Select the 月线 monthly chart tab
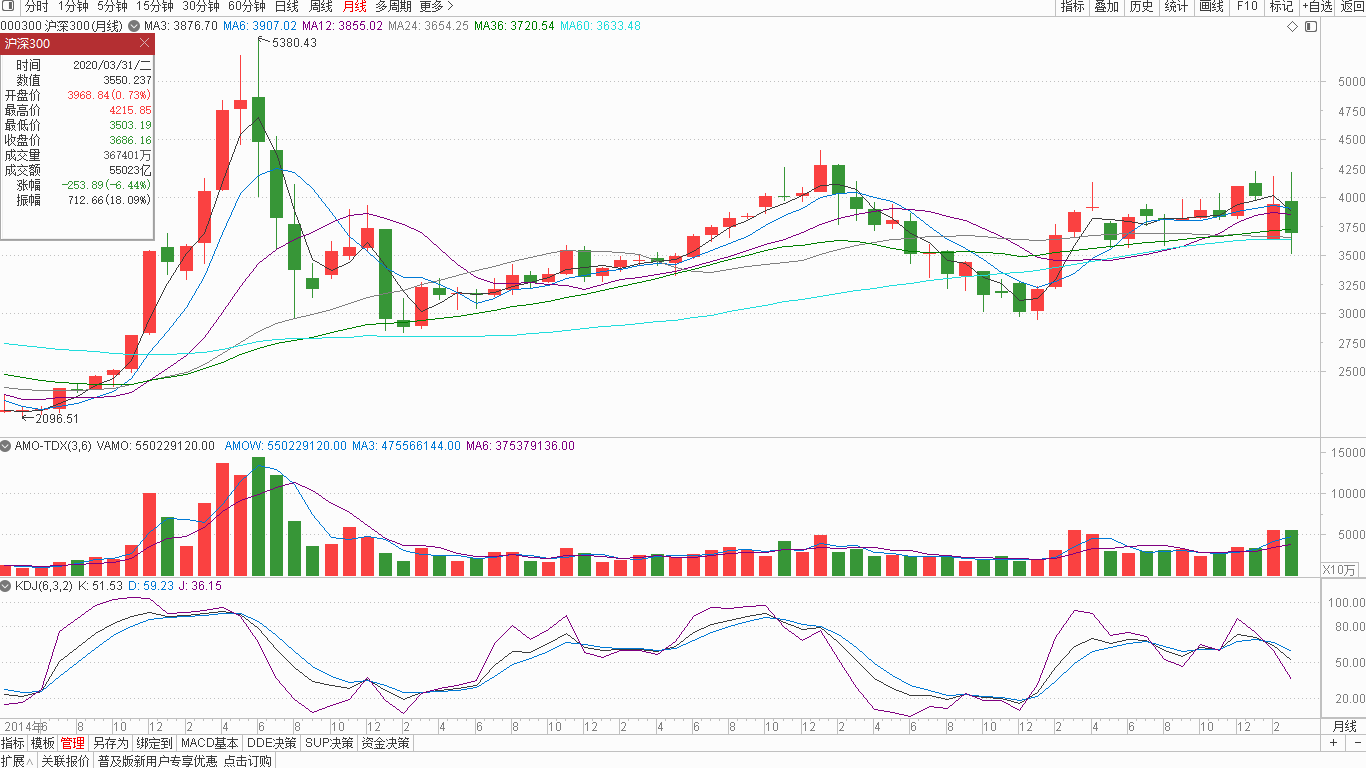This screenshot has width=1366, height=768. 354,6
